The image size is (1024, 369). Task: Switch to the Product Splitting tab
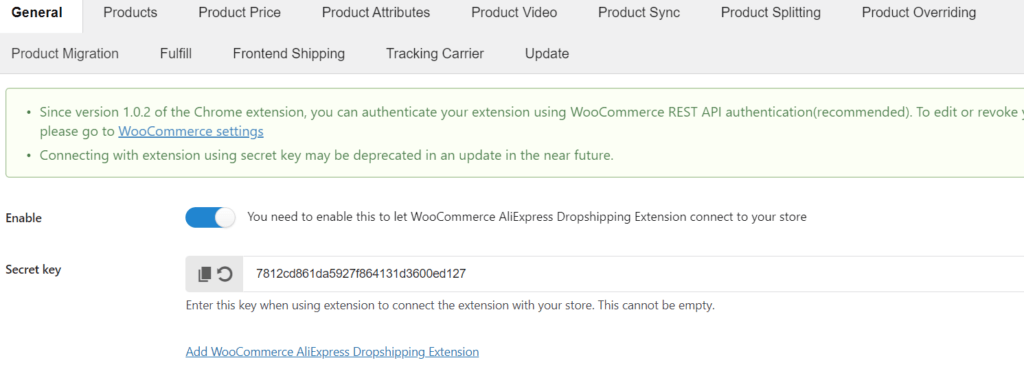(x=771, y=12)
